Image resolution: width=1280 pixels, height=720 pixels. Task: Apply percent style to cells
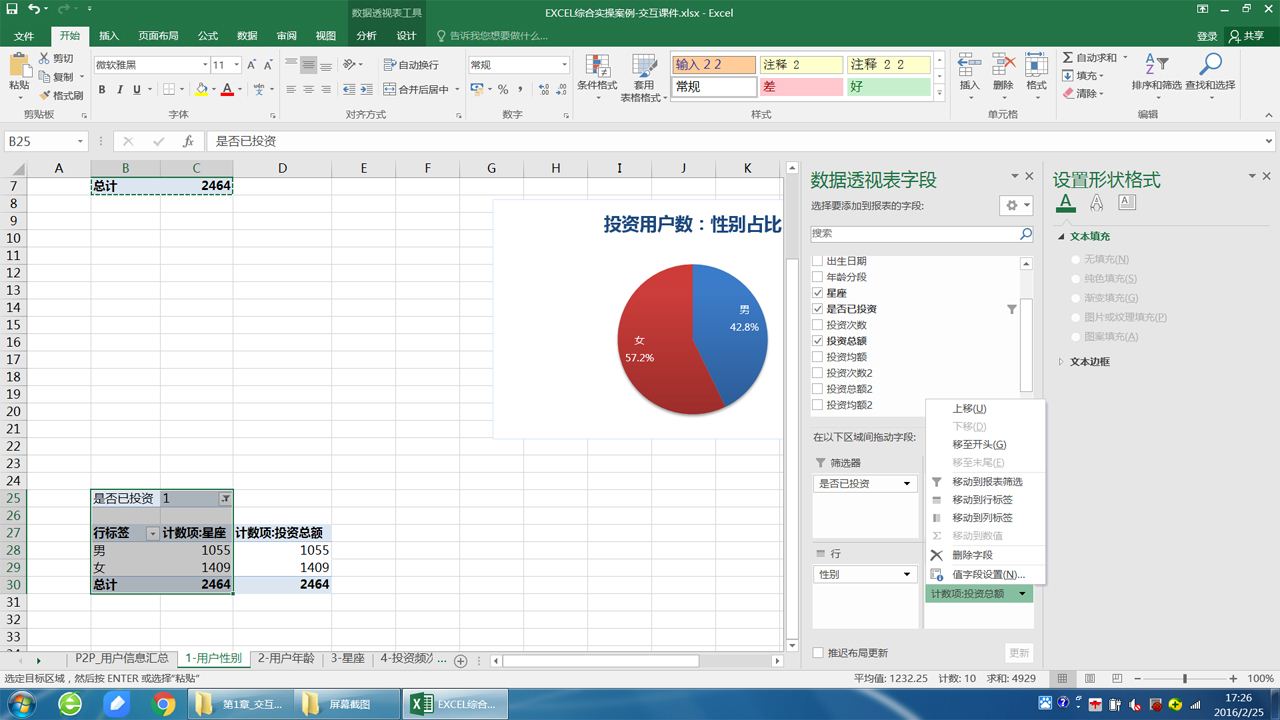tap(503, 89)
